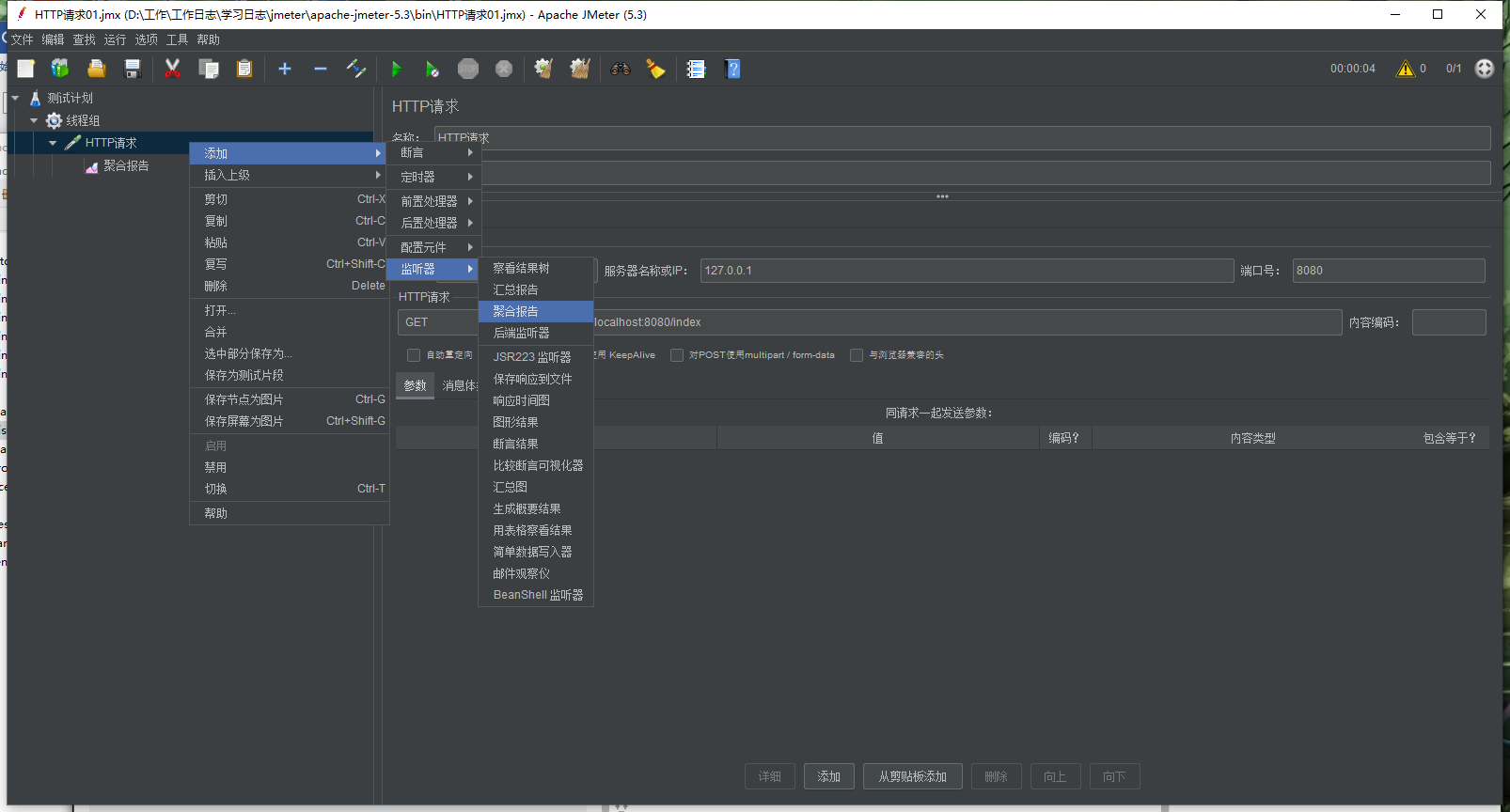Click the flask icon of 测试计划 node
This screenshot has height=812, width=1510.
36,98
